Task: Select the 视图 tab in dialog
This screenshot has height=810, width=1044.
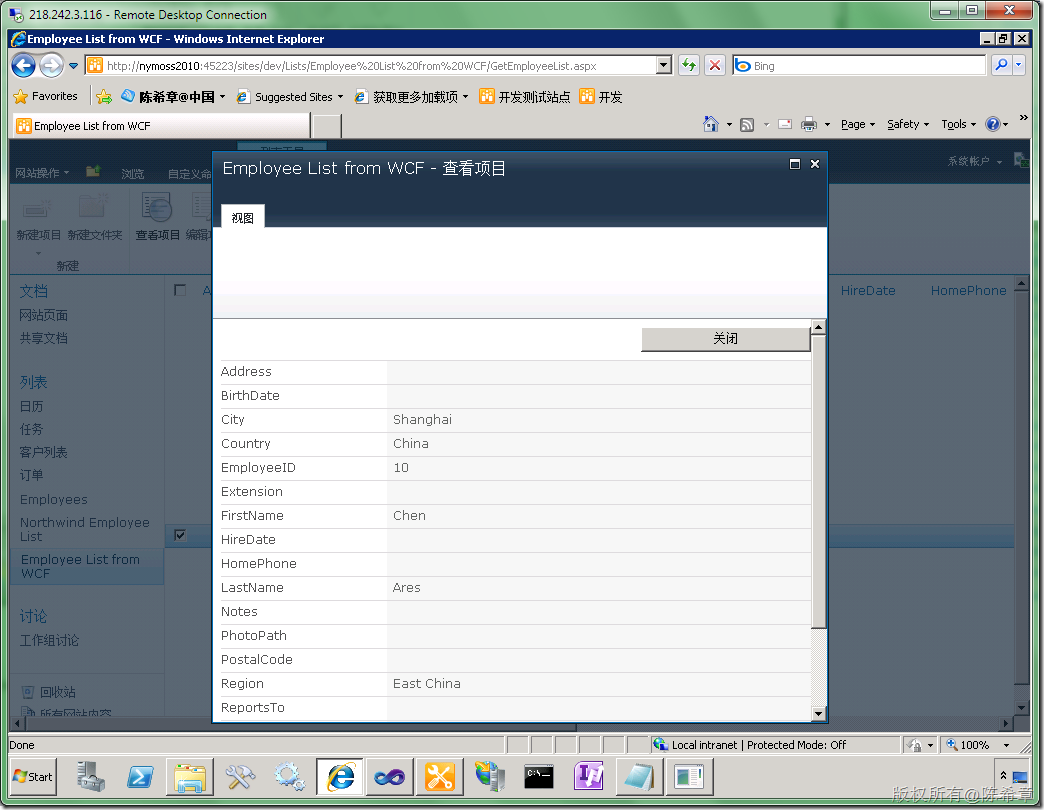Action: [242, 218]
